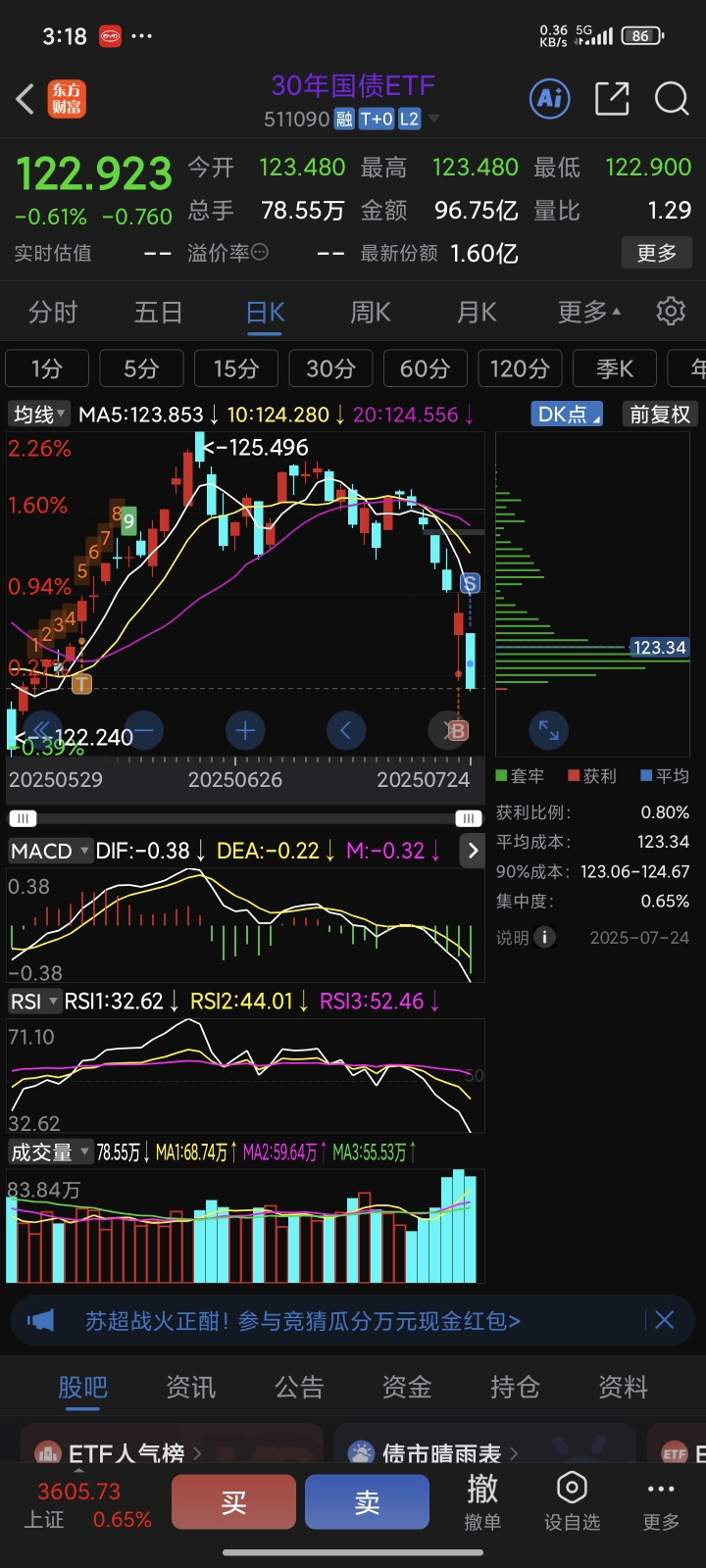This screenshot has height=1568, width=706.
Task: Select 30分 interval
Action: pyautogui.click(x=330, y=368)
